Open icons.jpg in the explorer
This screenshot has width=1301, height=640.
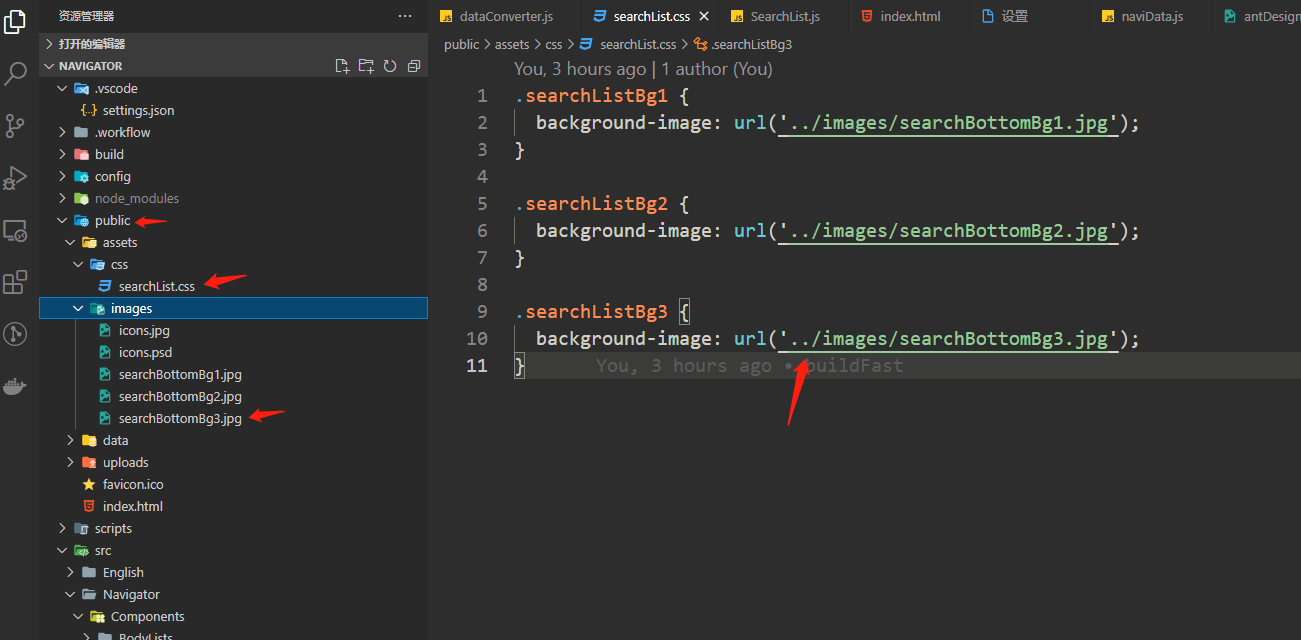tap(144, 330)
